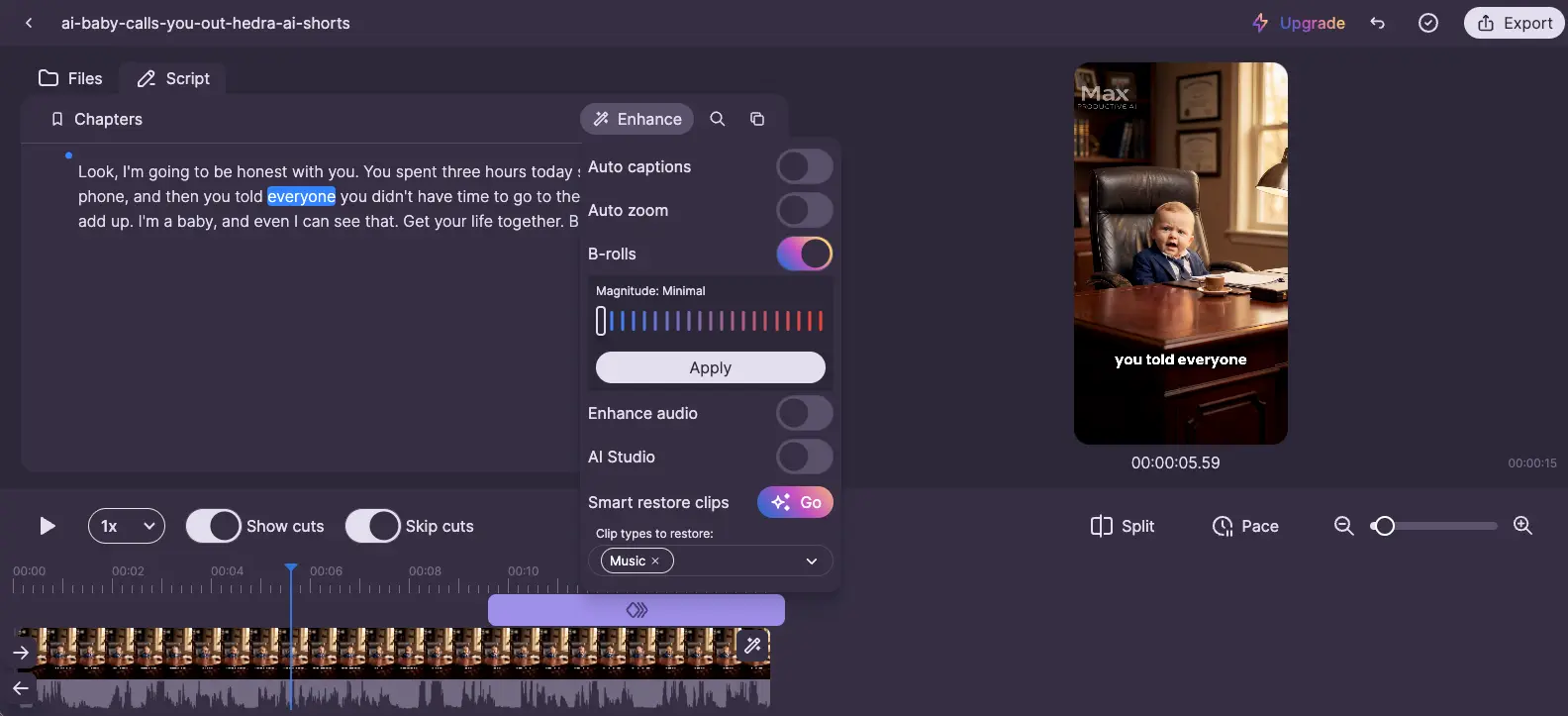The width and height of the screenshot is (1568, 716).
Task: Click the left arrow beside the audio track
Action: pyautogui.click(x=21, y=687)
